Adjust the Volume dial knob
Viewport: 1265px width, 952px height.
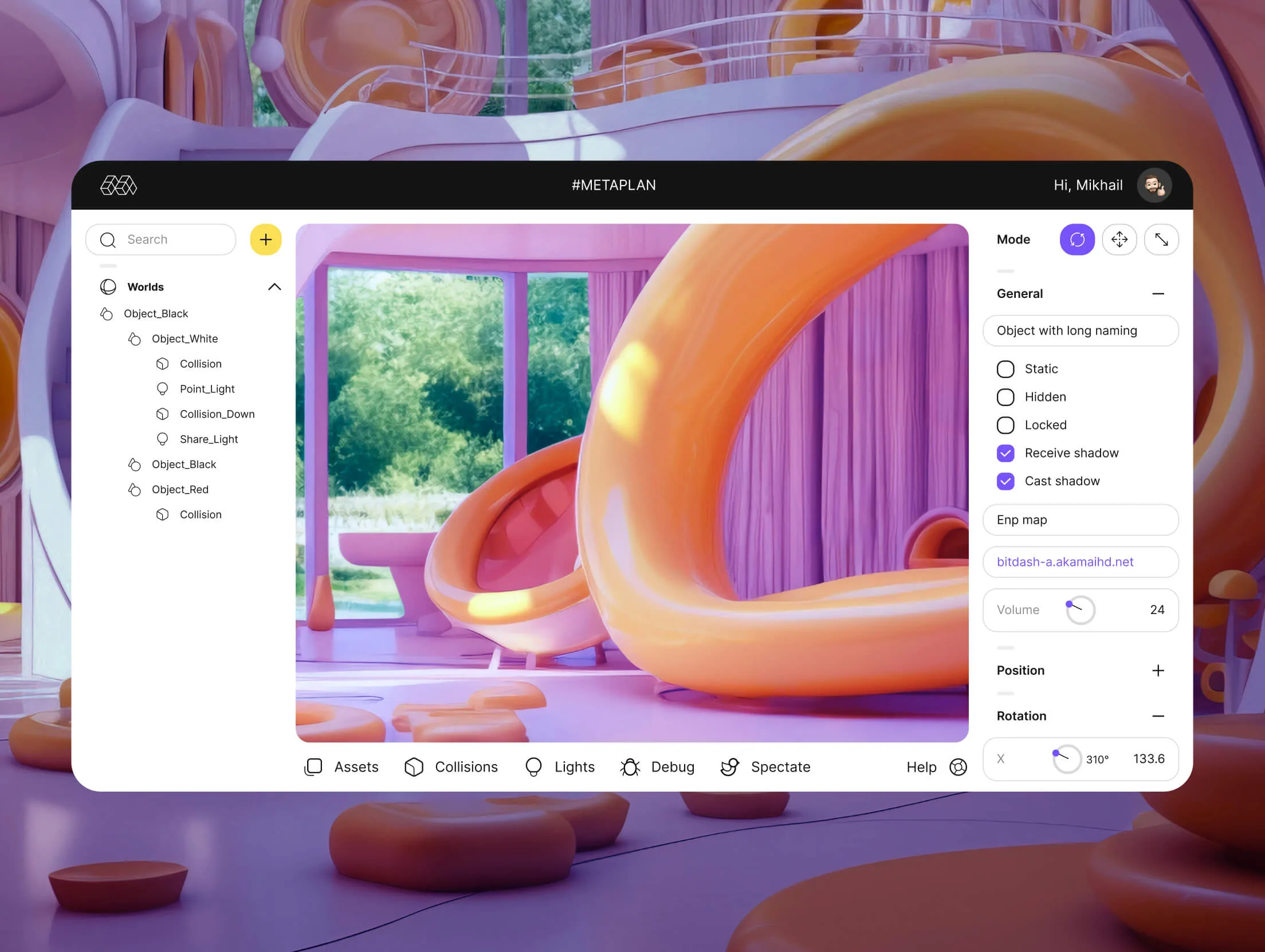click(1081, 610)
